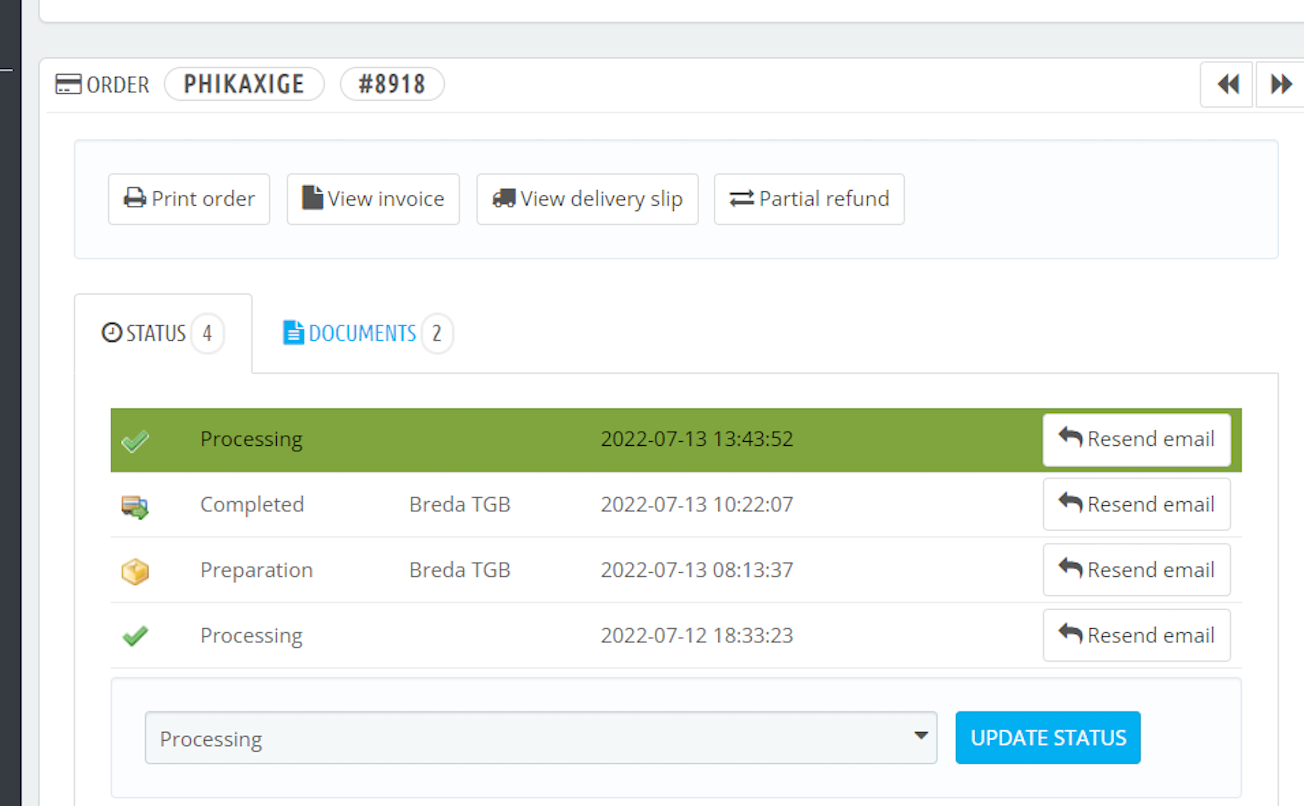
Task: Select order reference PHIKAXIGE badge
Action: tap(244, 84)
